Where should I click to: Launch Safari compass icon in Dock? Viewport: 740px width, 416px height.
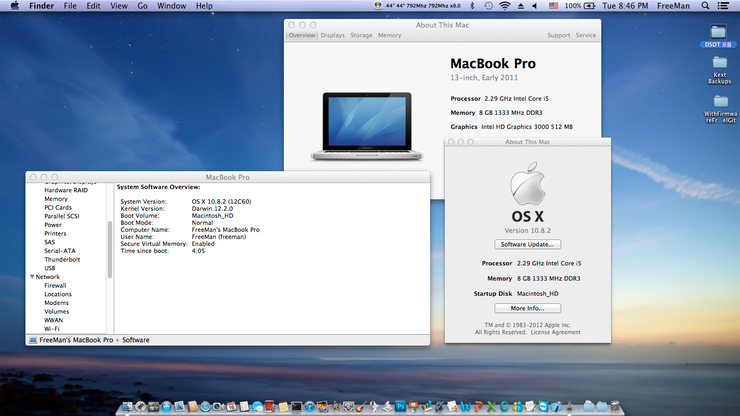point(205,406)
